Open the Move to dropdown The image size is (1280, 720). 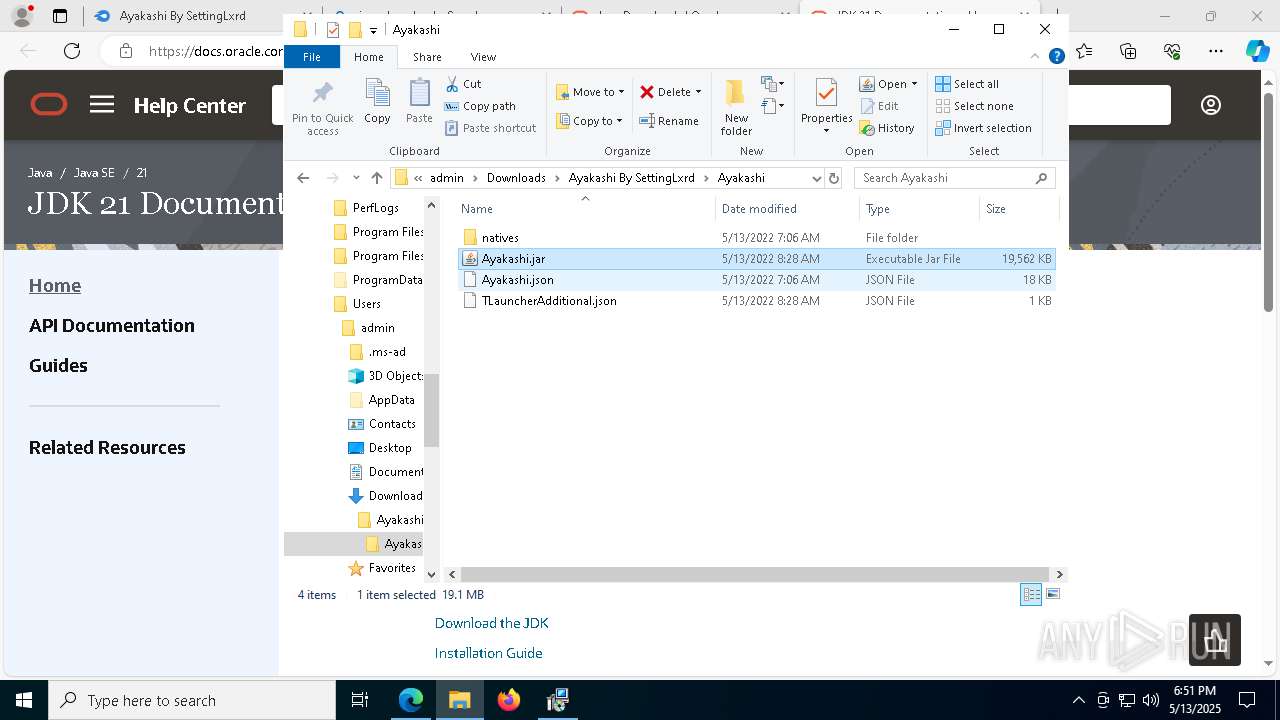(x=590, y=92)
